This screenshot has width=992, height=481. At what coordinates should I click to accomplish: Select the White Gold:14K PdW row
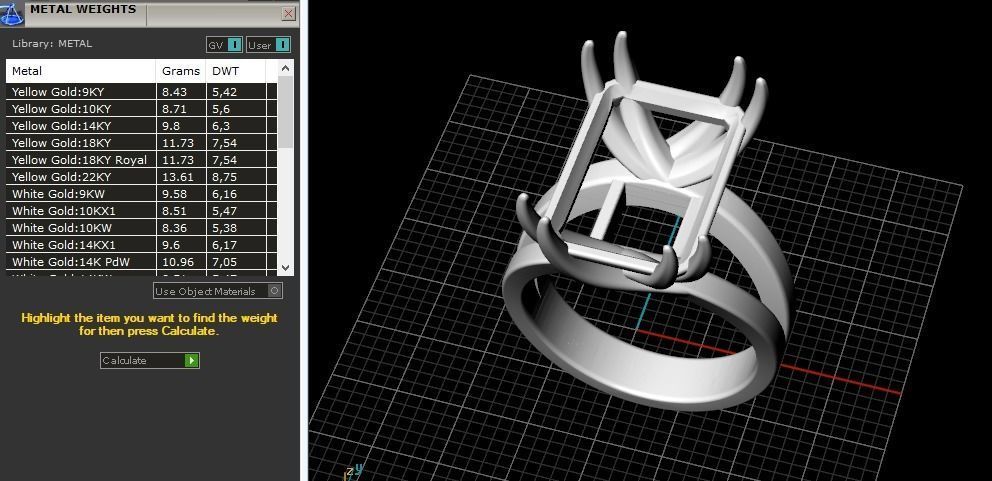(x=142, y=262)
